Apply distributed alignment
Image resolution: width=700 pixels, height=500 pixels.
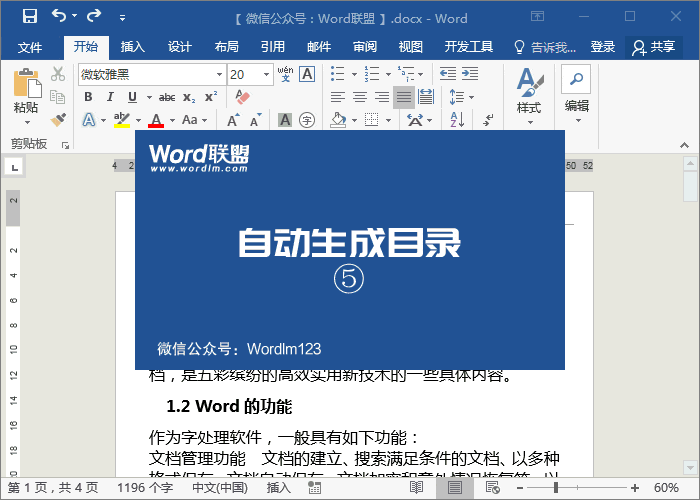(425, 97)
